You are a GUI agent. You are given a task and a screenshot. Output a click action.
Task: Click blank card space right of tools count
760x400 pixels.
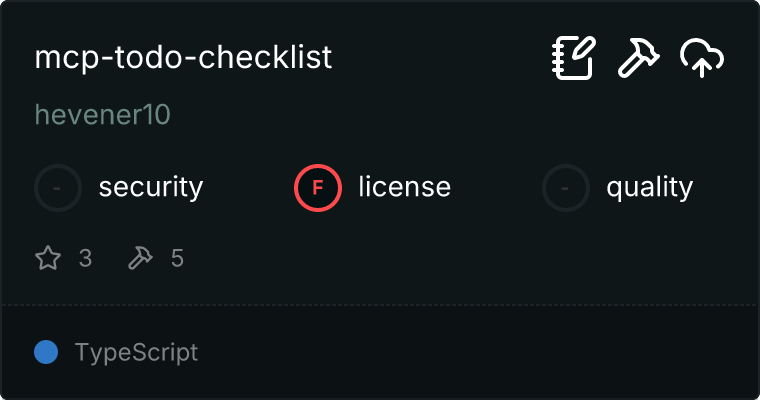coord(460,258)
